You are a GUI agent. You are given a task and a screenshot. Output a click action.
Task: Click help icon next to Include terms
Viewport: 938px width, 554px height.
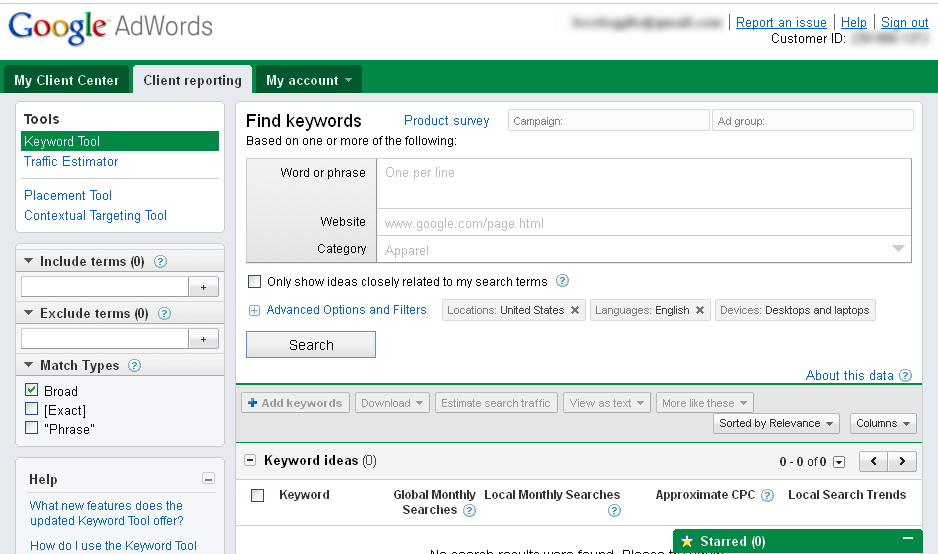(x=160, y=262)
